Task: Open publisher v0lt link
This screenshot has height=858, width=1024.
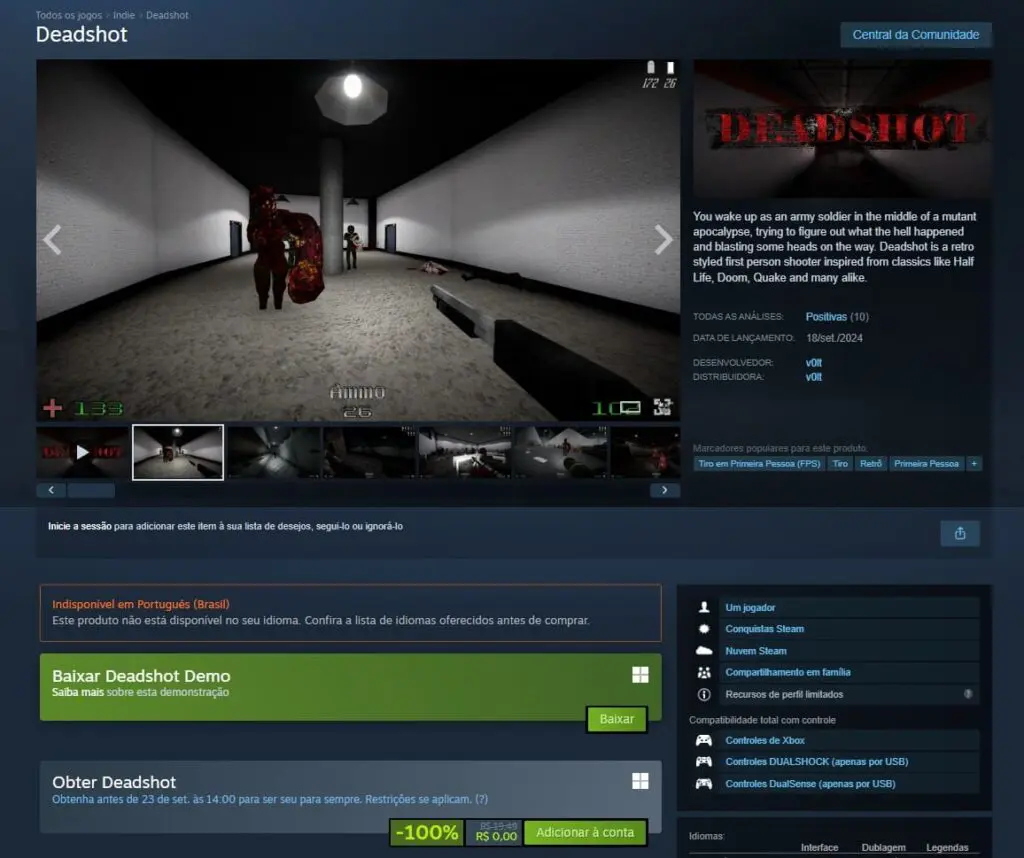Action: click(814, 377)
